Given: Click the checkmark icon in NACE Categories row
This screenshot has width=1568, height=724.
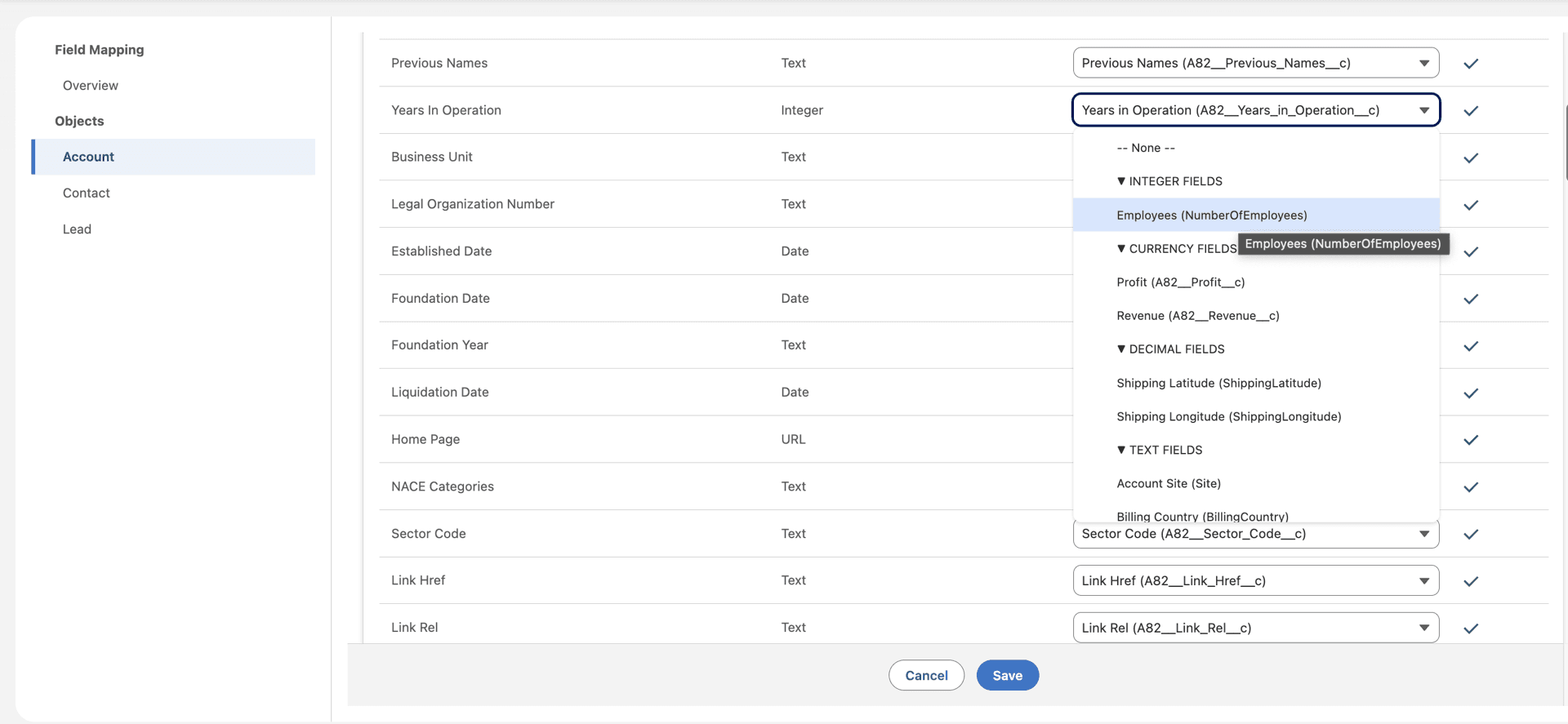Looking at the screenshot, I should (x=1471, y=487).
